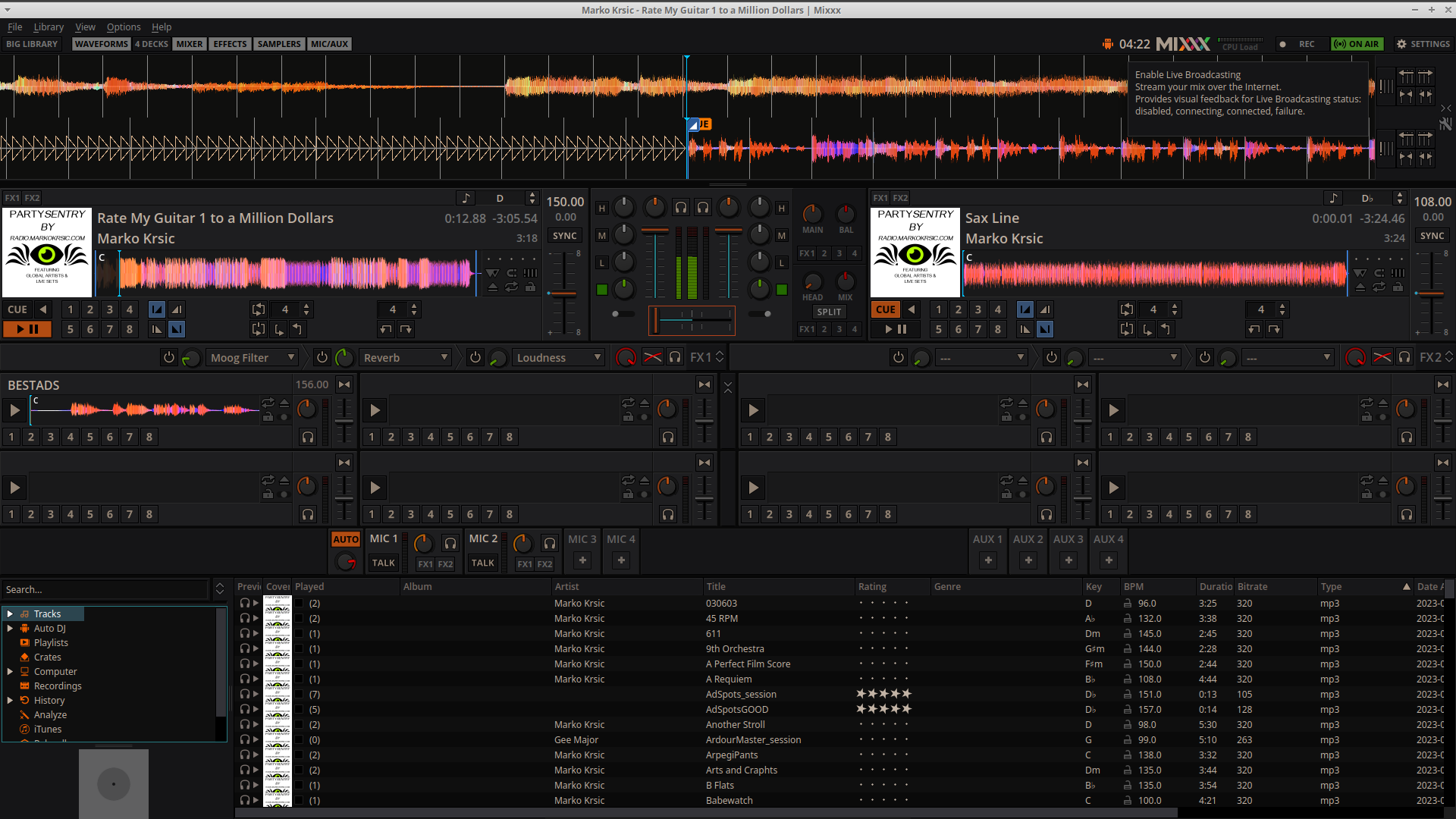Viewport: 1456px width, 819px height.
Task: Expand the History tree item
Action: click(x=10, y=700)
